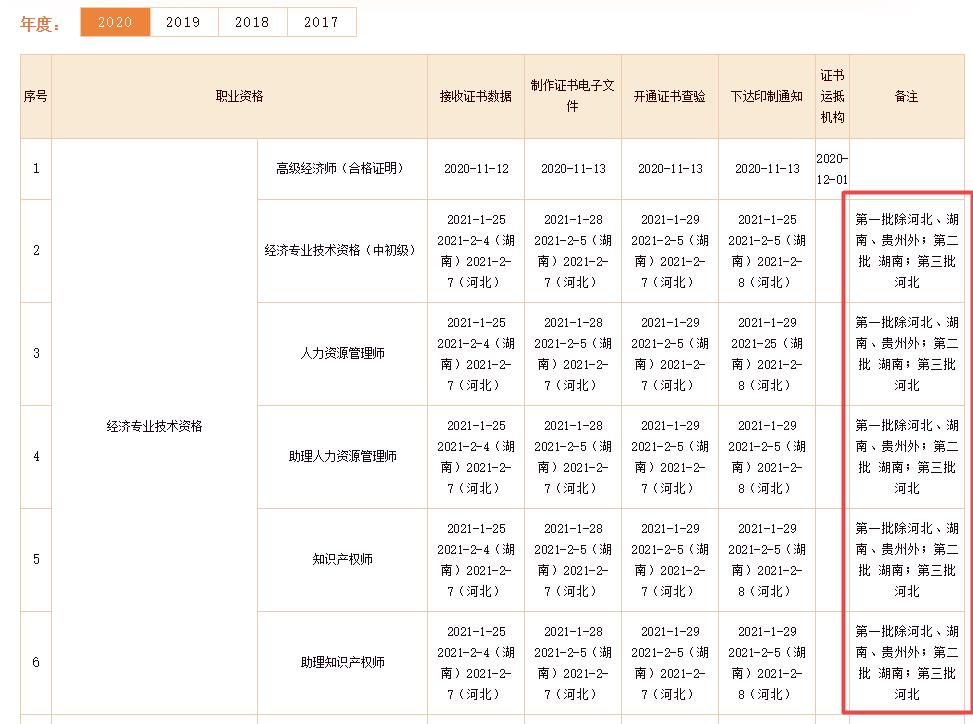Select the 备注 column header
The image size is (973, 724).
tap(905, 96)
